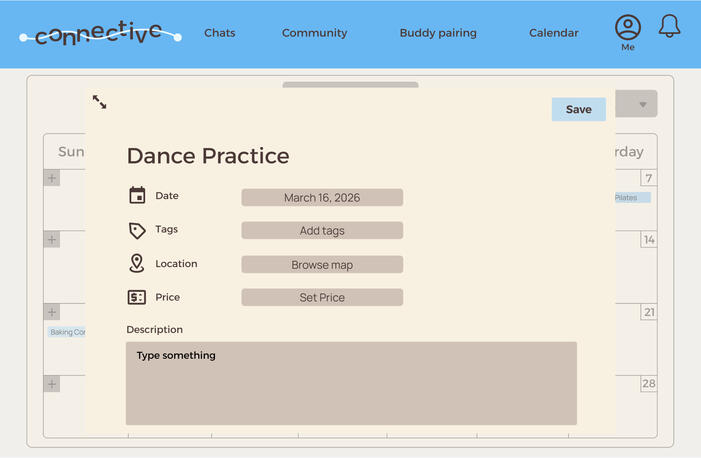The image size is (701, 458).
Task: Open the Baking event in calendar
Action: (x=67, y=332)
